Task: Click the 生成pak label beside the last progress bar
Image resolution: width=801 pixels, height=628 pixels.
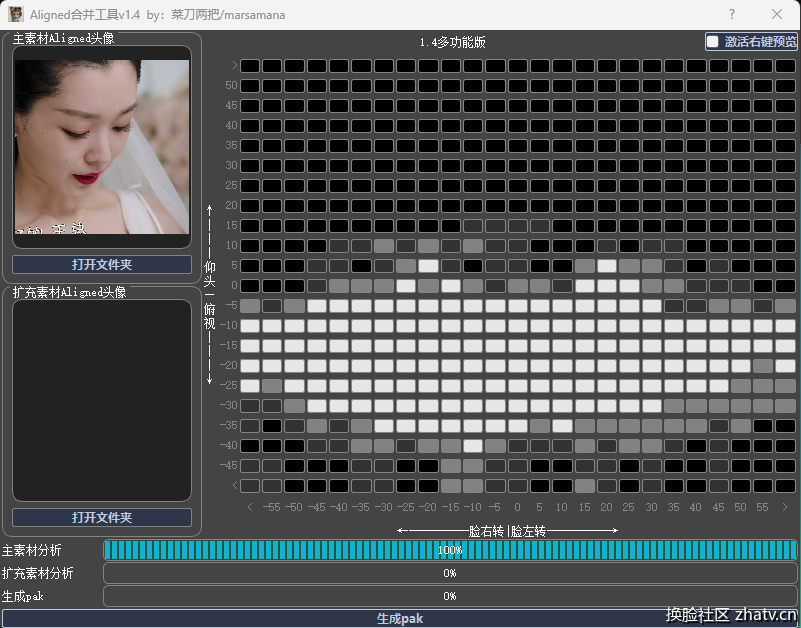Action: (x=23, y=596)
